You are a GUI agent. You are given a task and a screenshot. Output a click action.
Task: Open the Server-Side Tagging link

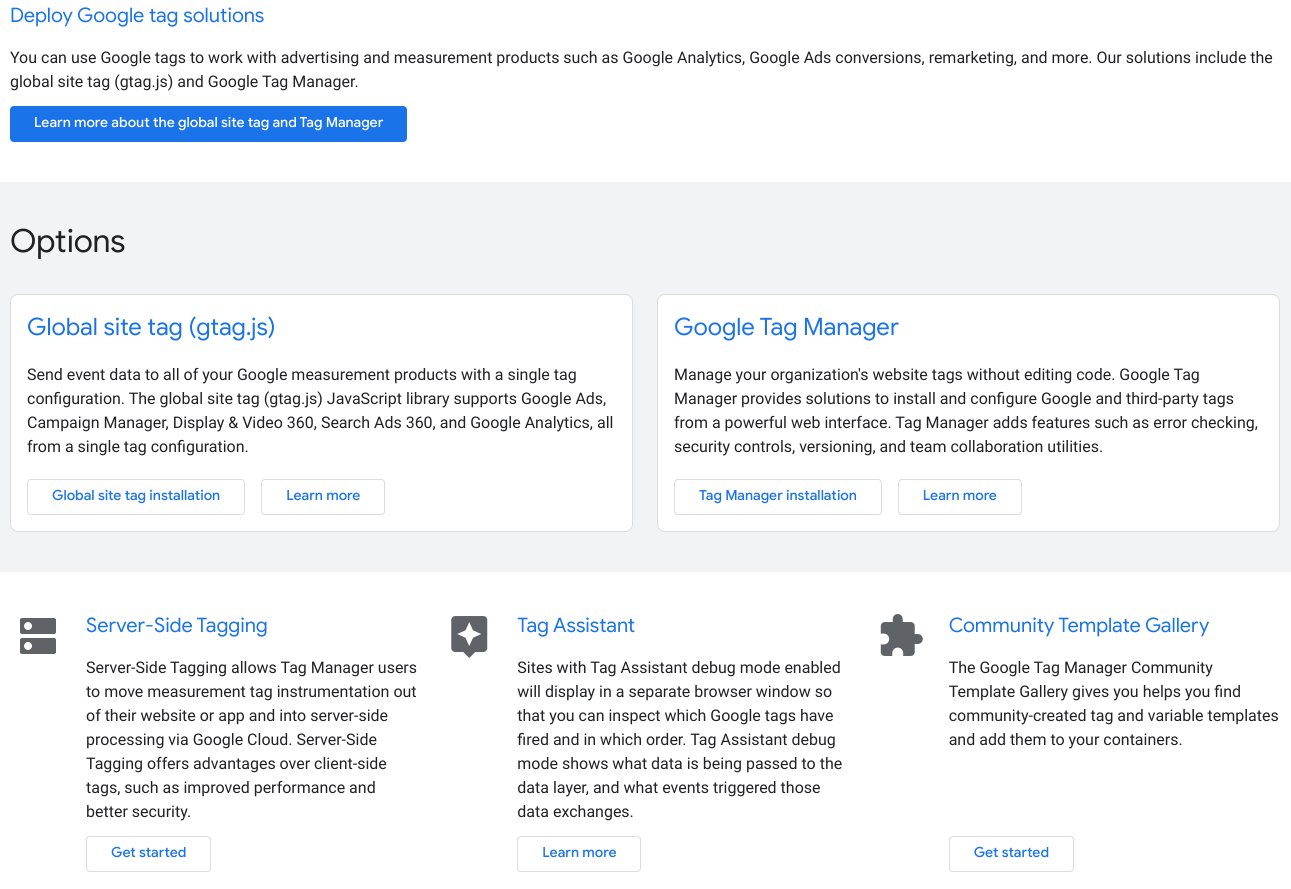click(x=176, y=625)
